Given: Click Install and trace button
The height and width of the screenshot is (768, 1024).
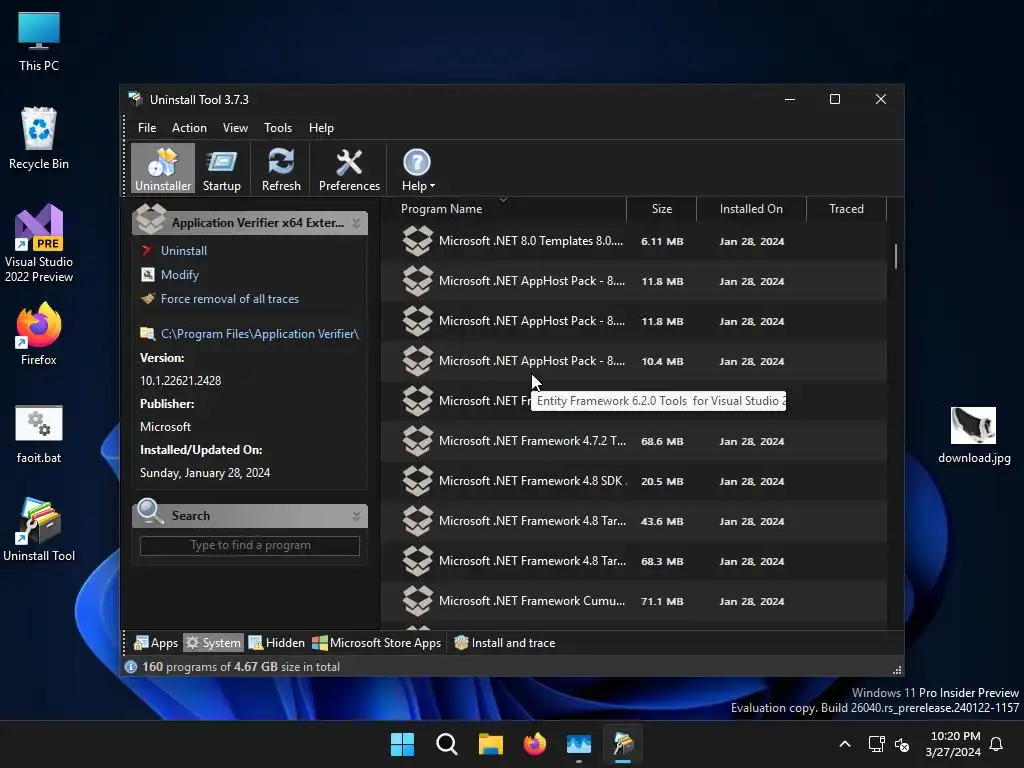Looking at the screenshot, I should click(x=504, y=643).
